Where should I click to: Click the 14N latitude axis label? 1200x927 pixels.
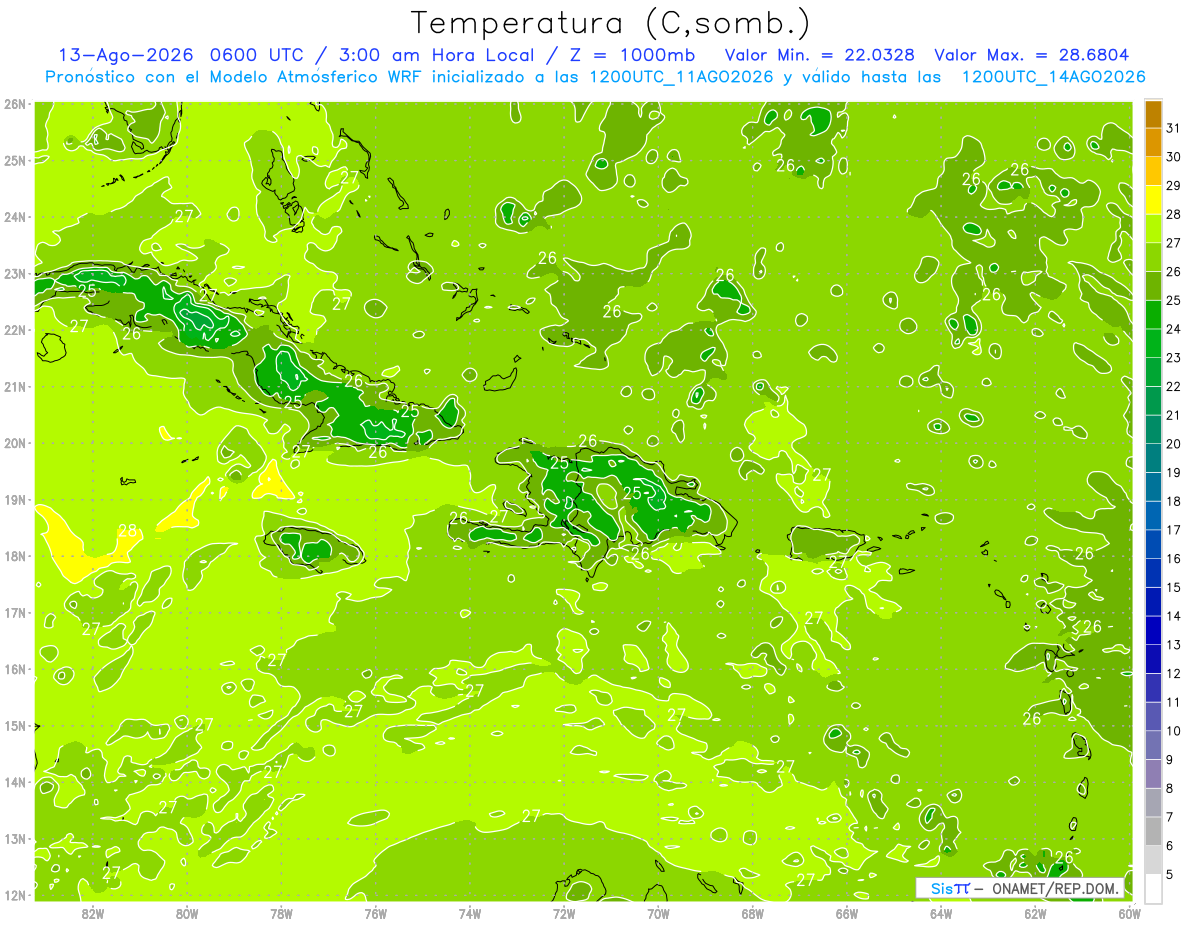click(15, 782)
